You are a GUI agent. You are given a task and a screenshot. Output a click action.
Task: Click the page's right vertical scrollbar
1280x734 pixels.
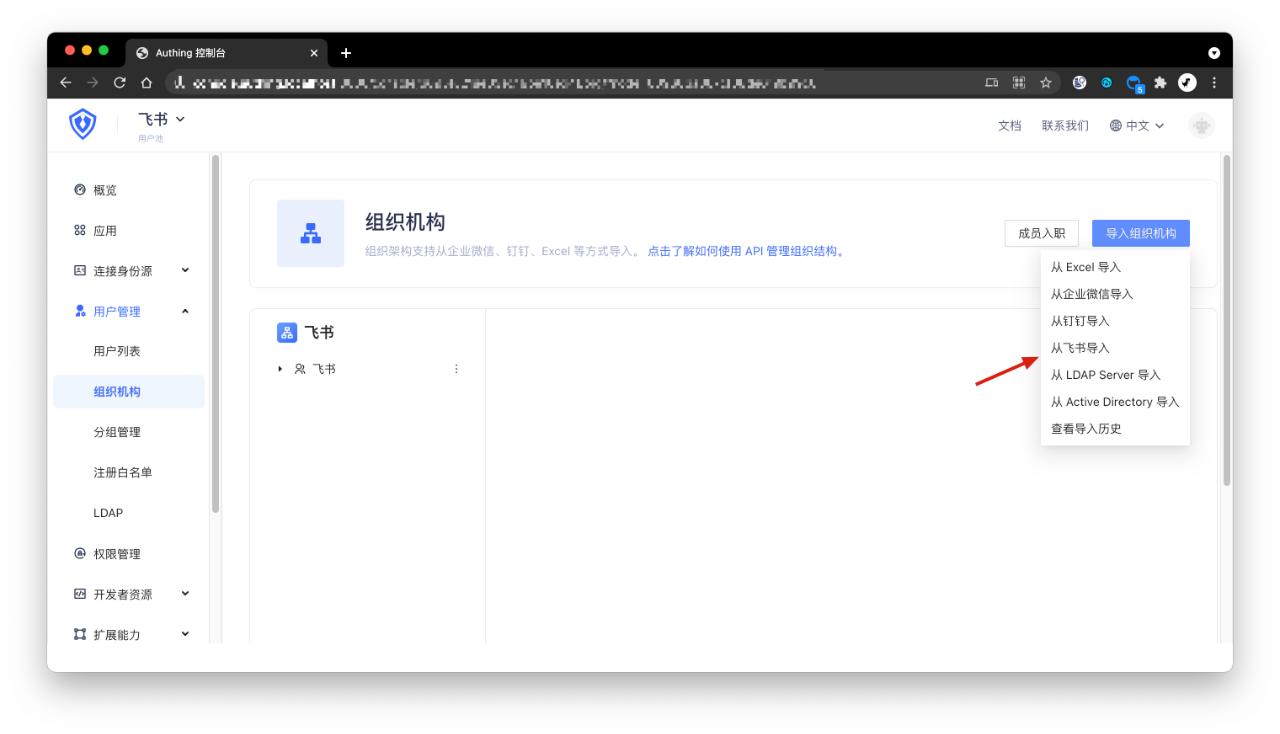tap(1226, 320)
